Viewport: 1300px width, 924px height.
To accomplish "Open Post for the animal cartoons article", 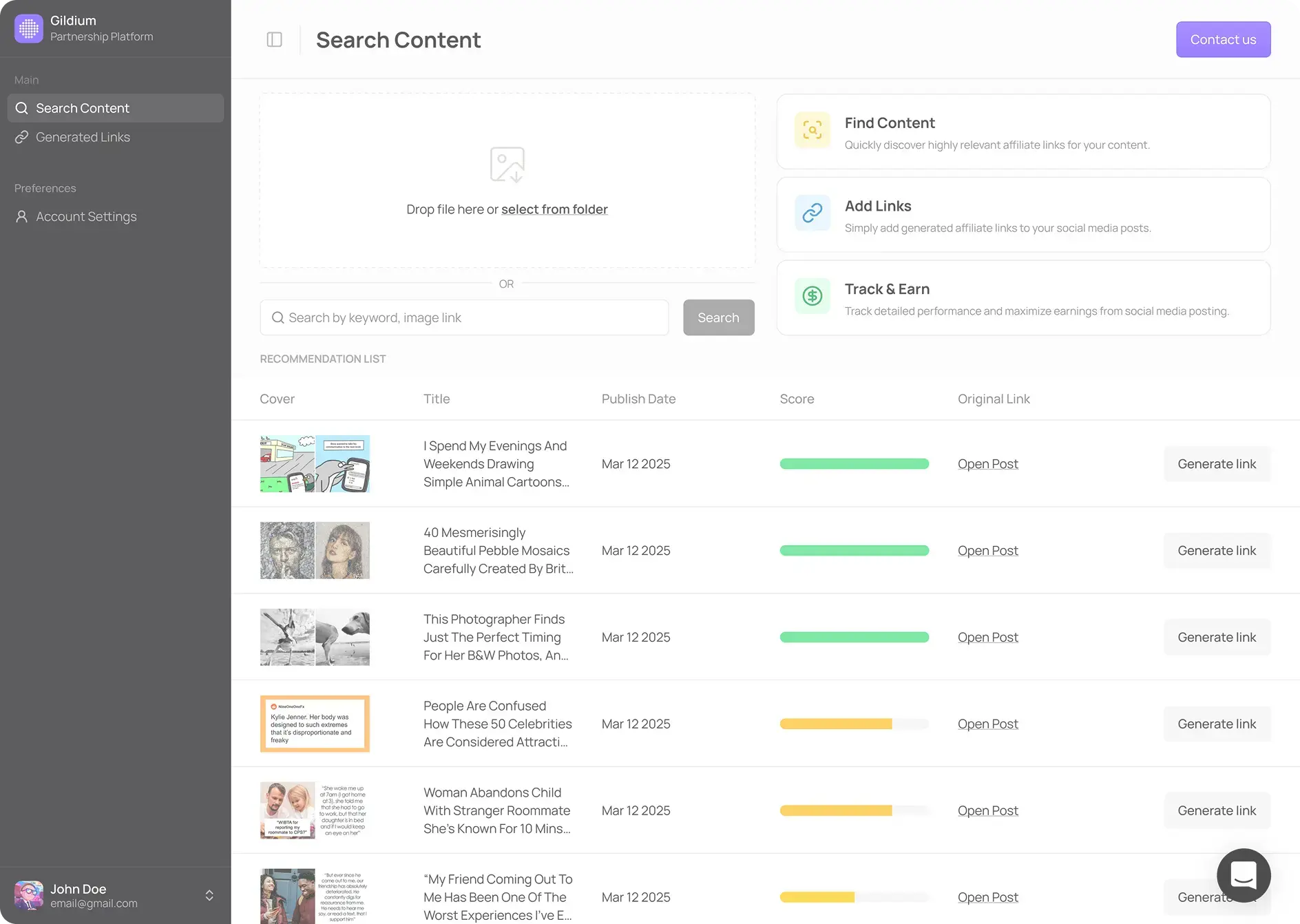I will click(987, 463).
